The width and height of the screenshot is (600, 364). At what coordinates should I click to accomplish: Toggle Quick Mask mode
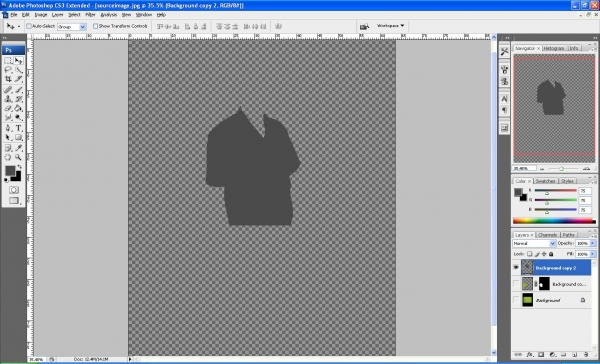click(14, 190)
